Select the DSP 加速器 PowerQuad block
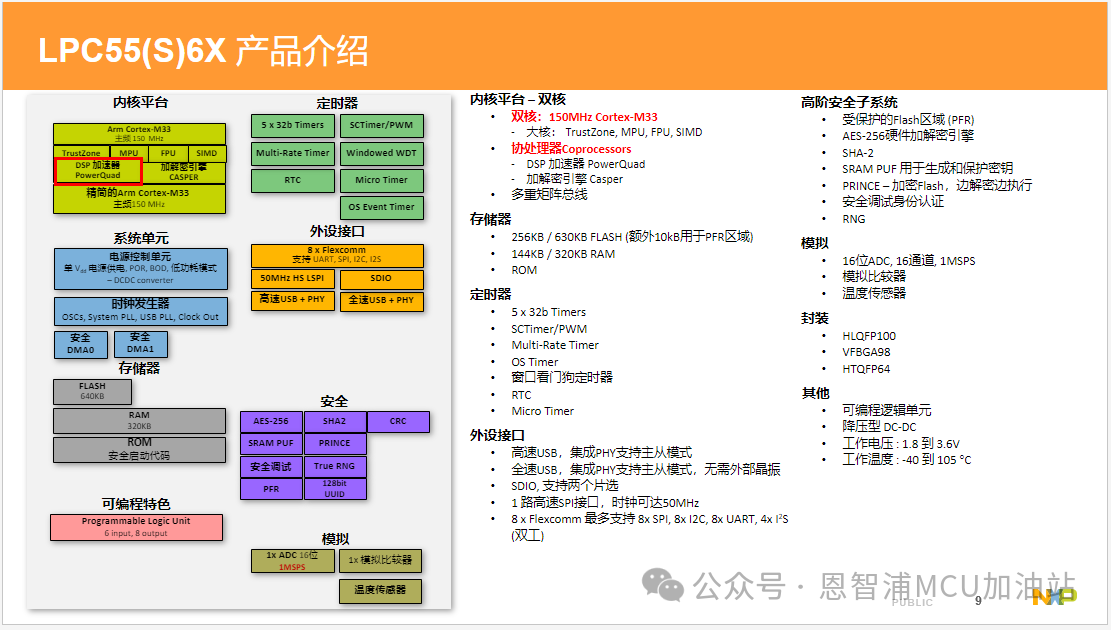Image resolution: width=1111 pixels, height=630 pixels. point(98,171)
